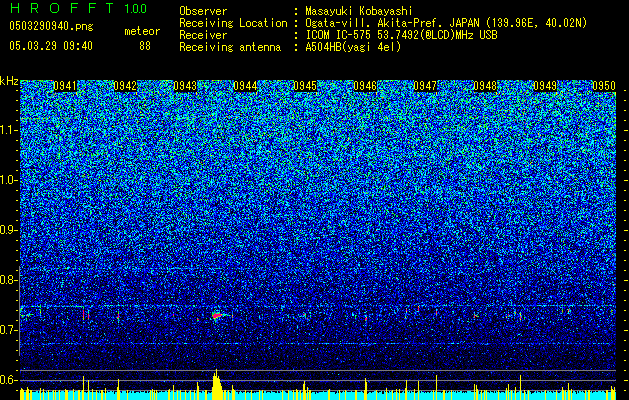This screenshot has height=400, width=629.
Task: Select observer name Masayuki Kobayashi
Action: coord(358,12)
